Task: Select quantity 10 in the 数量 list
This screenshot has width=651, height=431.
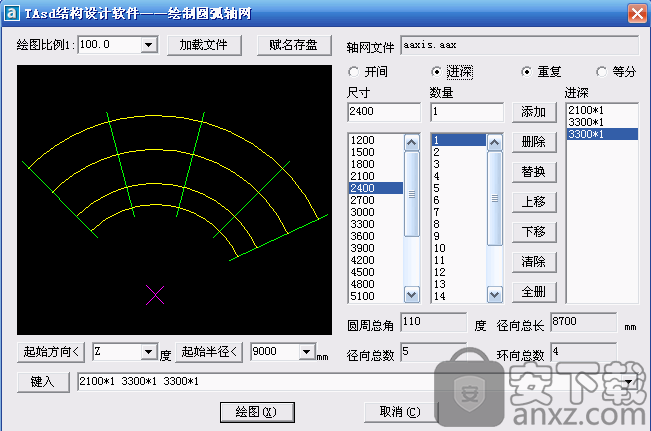Action: click(x=459, y=248)
